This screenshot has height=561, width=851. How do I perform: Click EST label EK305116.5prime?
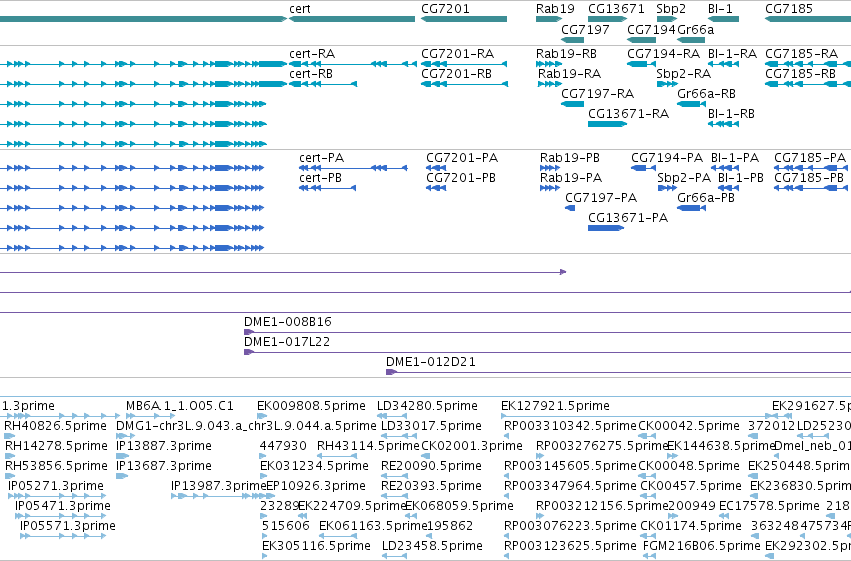316,546
